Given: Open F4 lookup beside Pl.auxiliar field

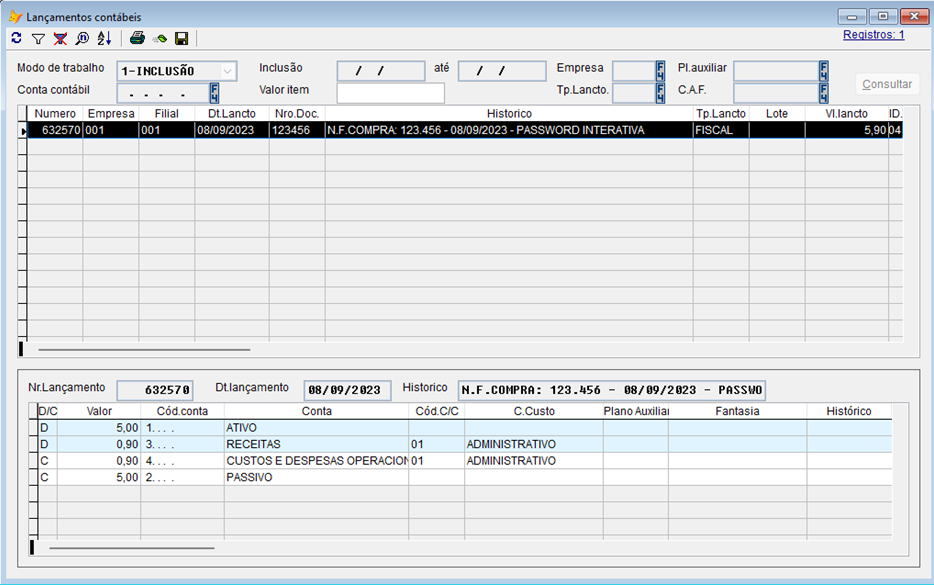Looking at the screenshot, I should [824, 70].
